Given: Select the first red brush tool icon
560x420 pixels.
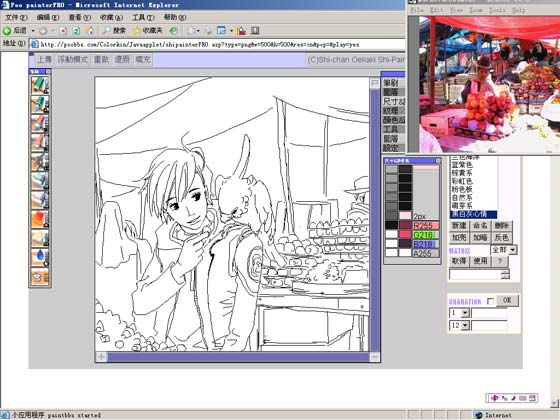Looking at the screenshot, I should point(40,124).
